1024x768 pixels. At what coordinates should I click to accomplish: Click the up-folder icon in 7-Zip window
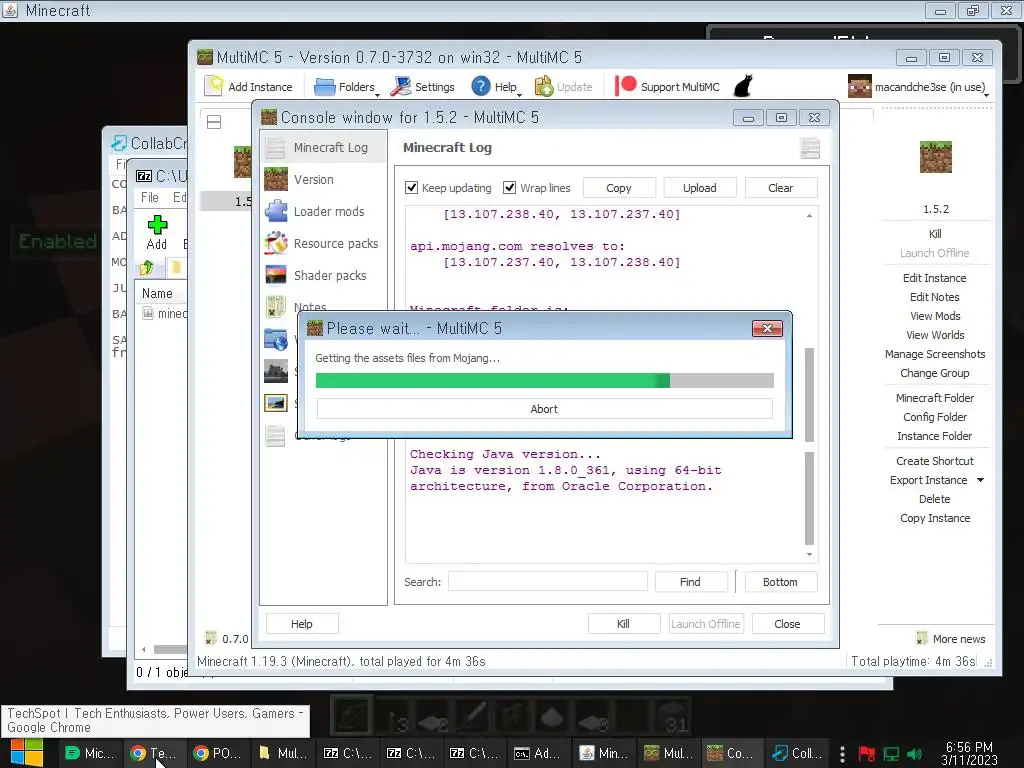click(x=146, y=267)
